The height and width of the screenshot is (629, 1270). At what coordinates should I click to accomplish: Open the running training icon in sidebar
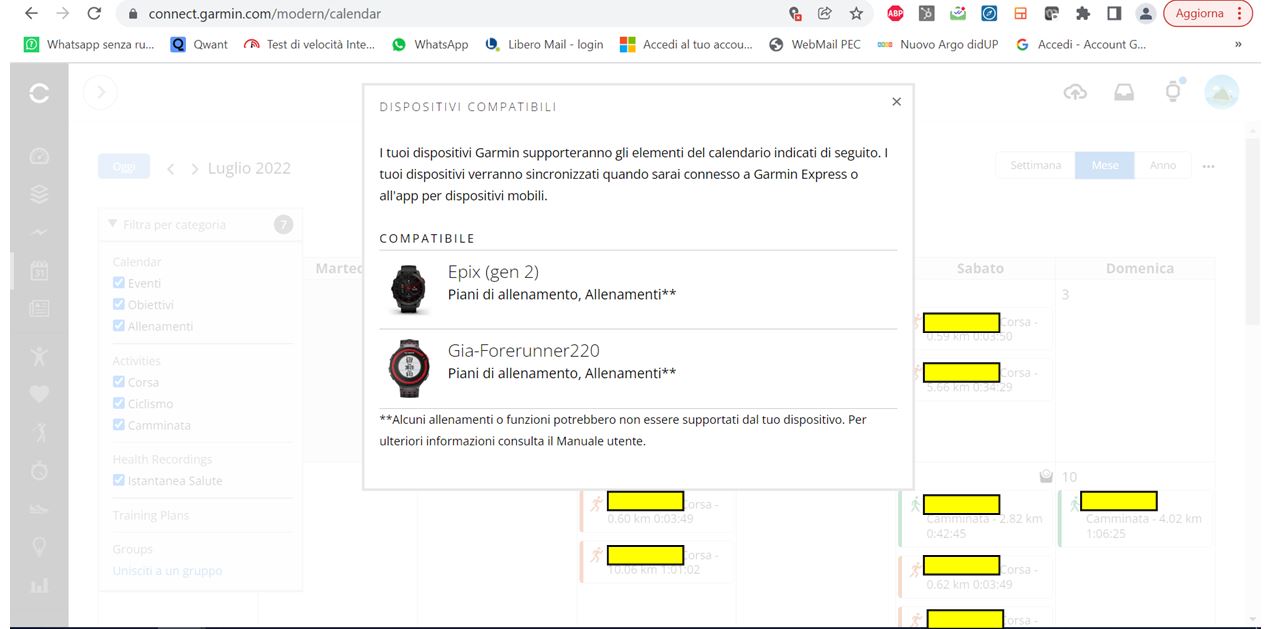pos(39,432)
